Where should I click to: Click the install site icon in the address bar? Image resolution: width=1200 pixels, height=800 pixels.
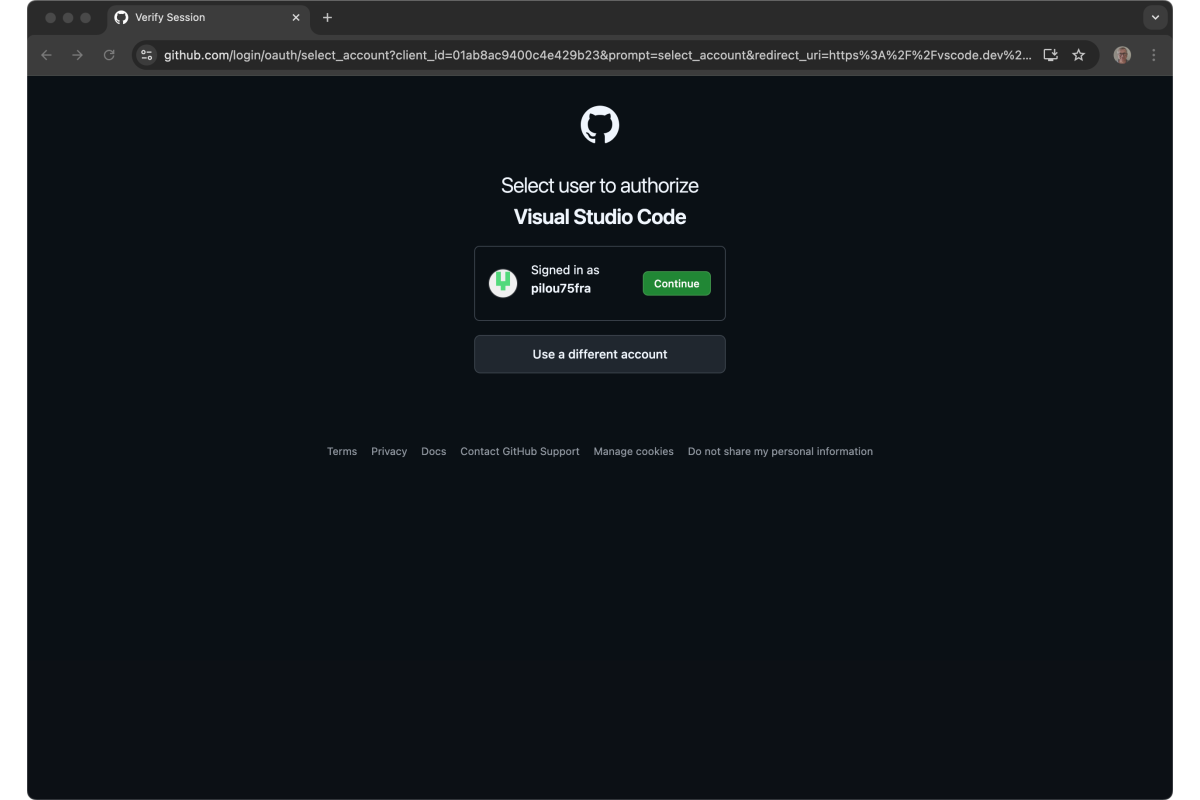(1050, 55)
